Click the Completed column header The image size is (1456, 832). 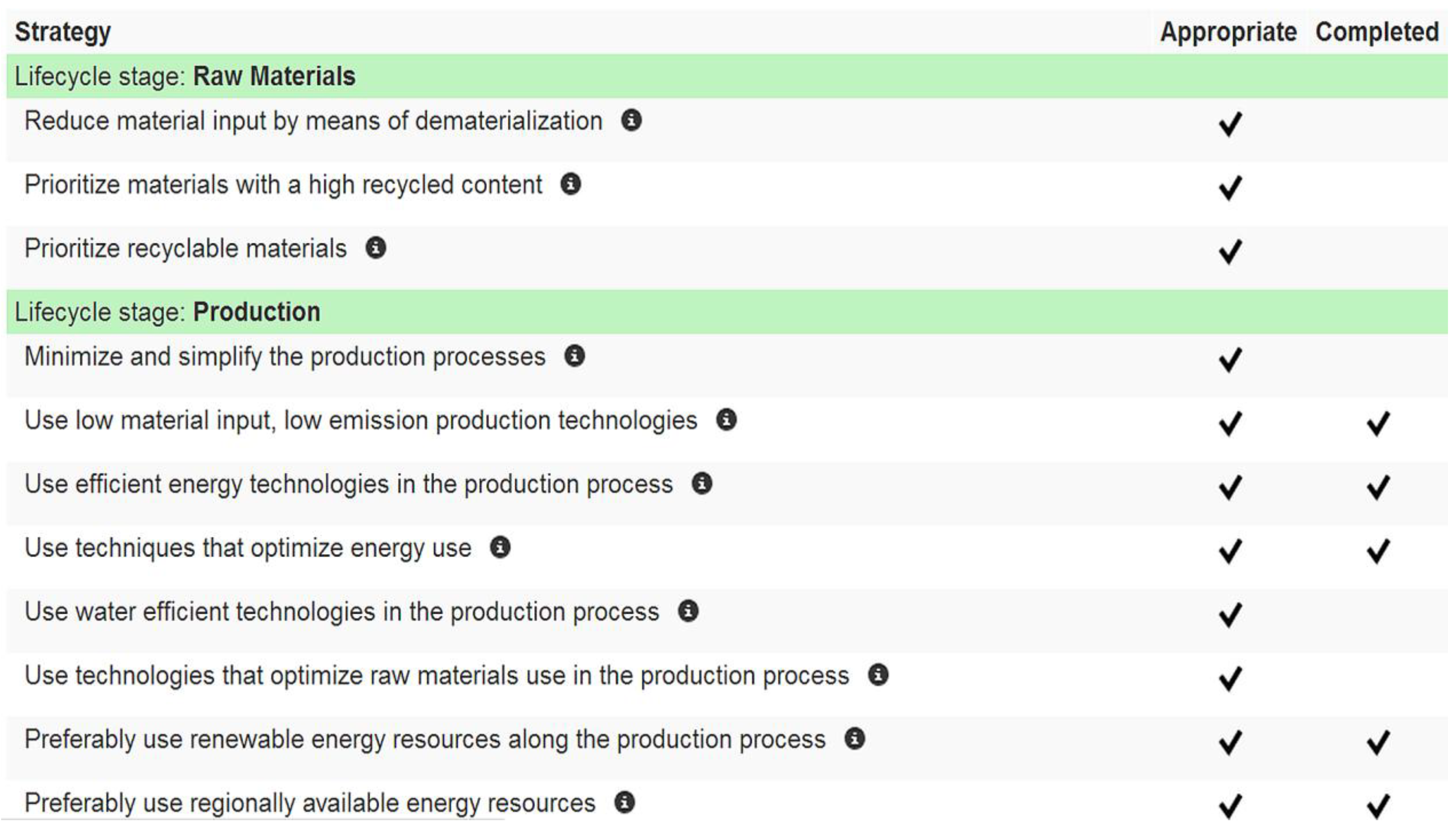(1377, 32)
